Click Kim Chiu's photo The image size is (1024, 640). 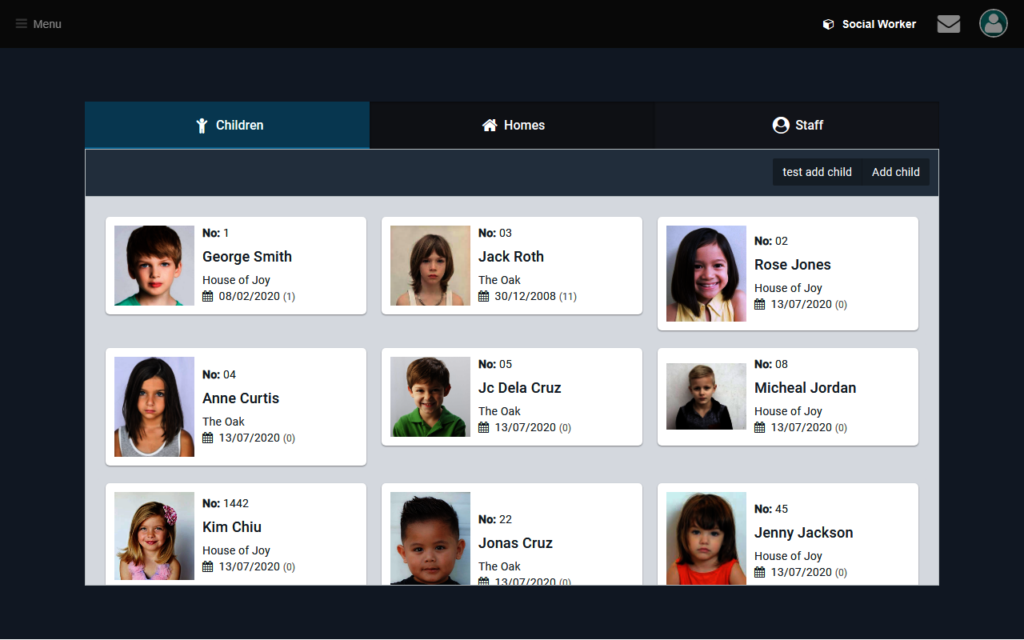coord(154,536)
